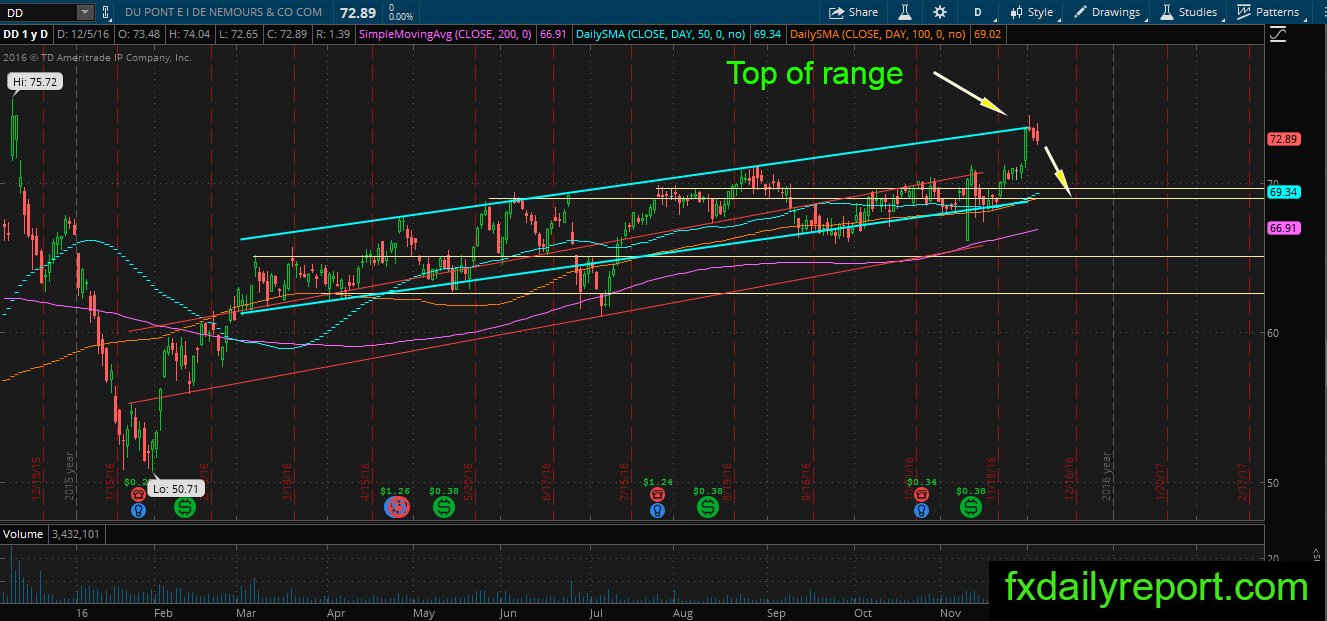Click the October red earnings phone icon
1327x621 pixels.
pos(921,494)
